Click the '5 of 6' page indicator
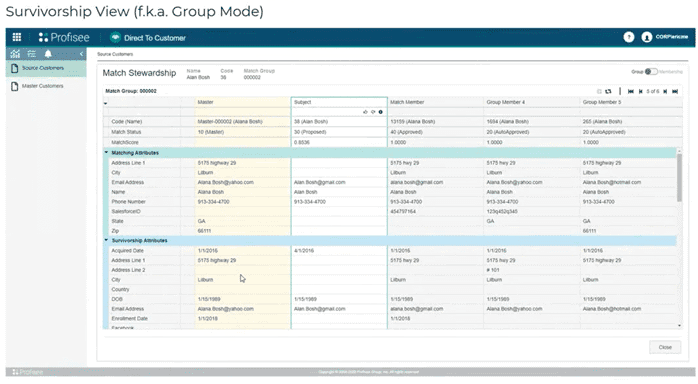 [x=653, y=91]
